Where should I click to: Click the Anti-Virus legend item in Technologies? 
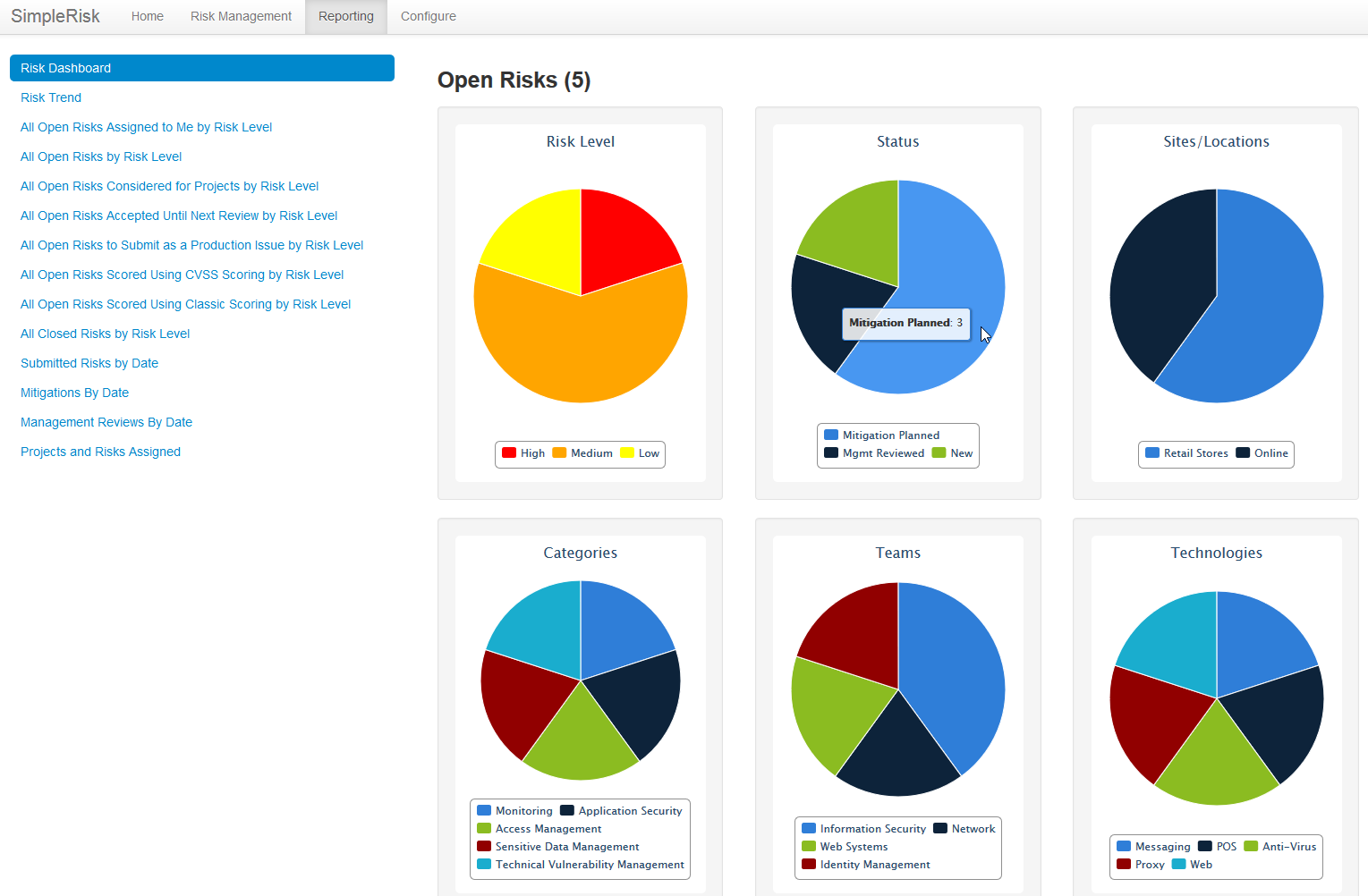click(x=1280, y=847)
